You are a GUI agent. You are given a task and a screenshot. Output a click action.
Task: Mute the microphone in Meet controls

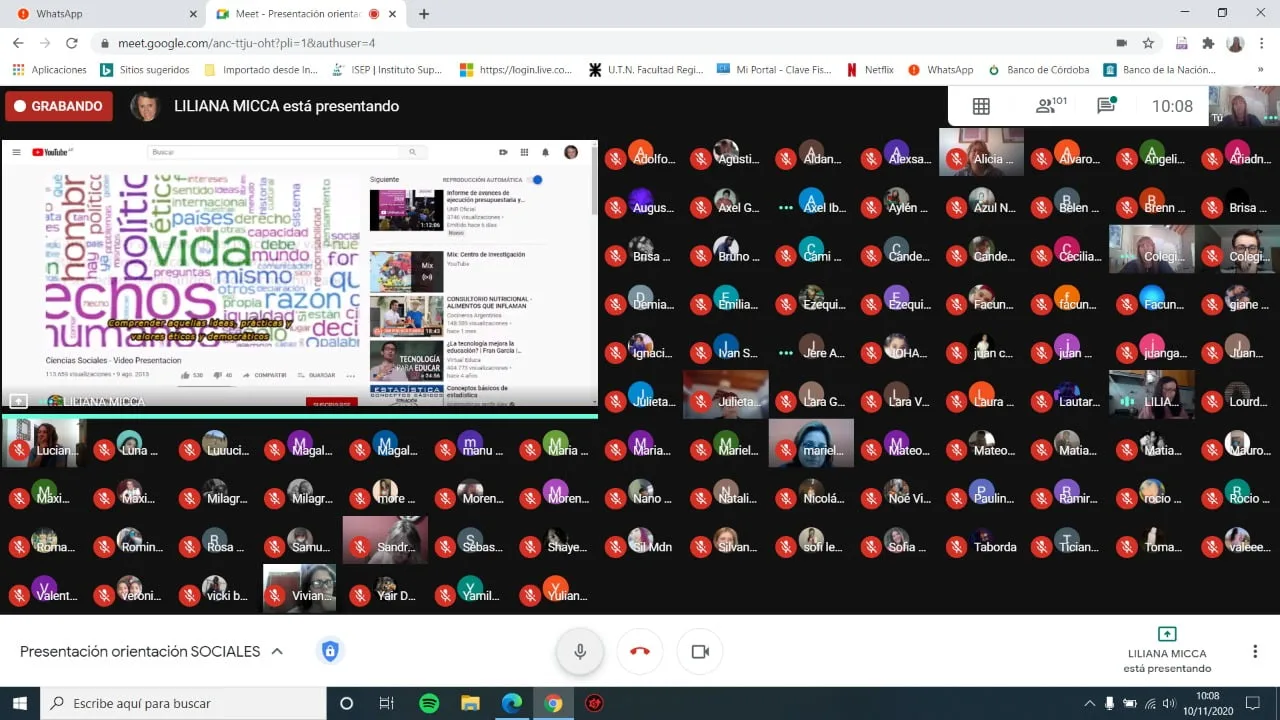[x=579, y=651]
